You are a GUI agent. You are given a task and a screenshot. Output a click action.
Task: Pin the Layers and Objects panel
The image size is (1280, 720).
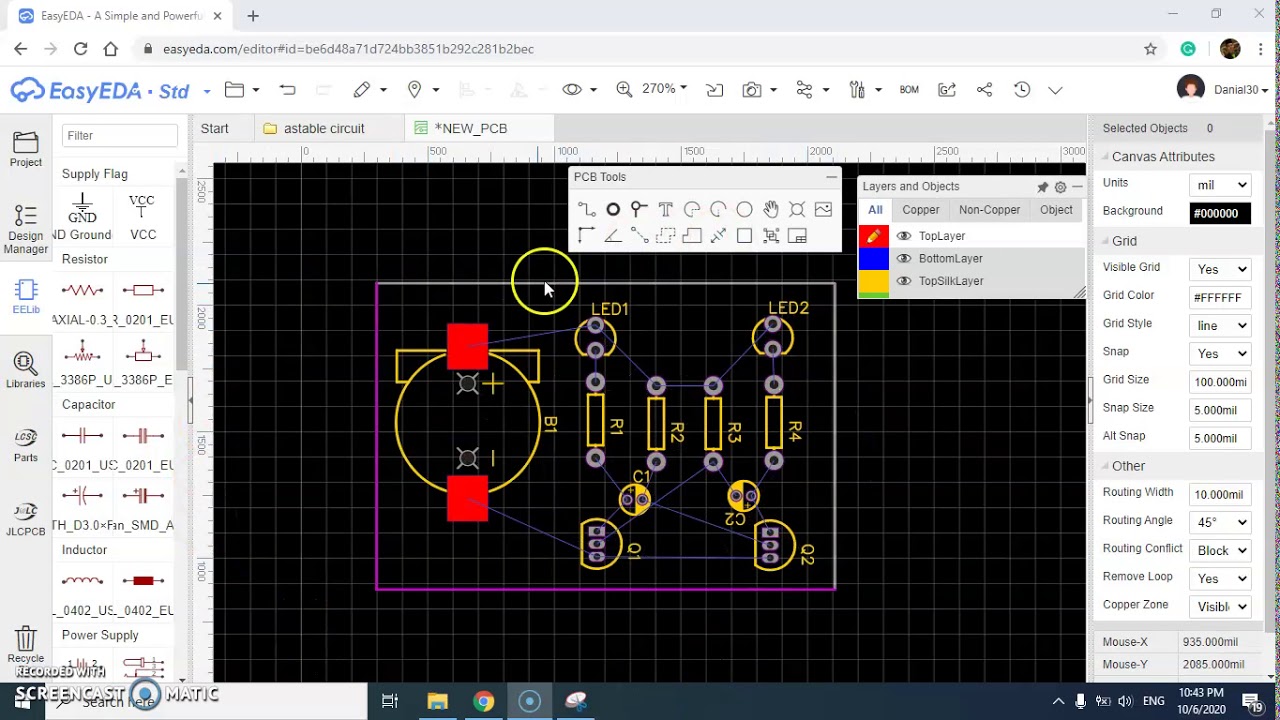pos(1043,187)
